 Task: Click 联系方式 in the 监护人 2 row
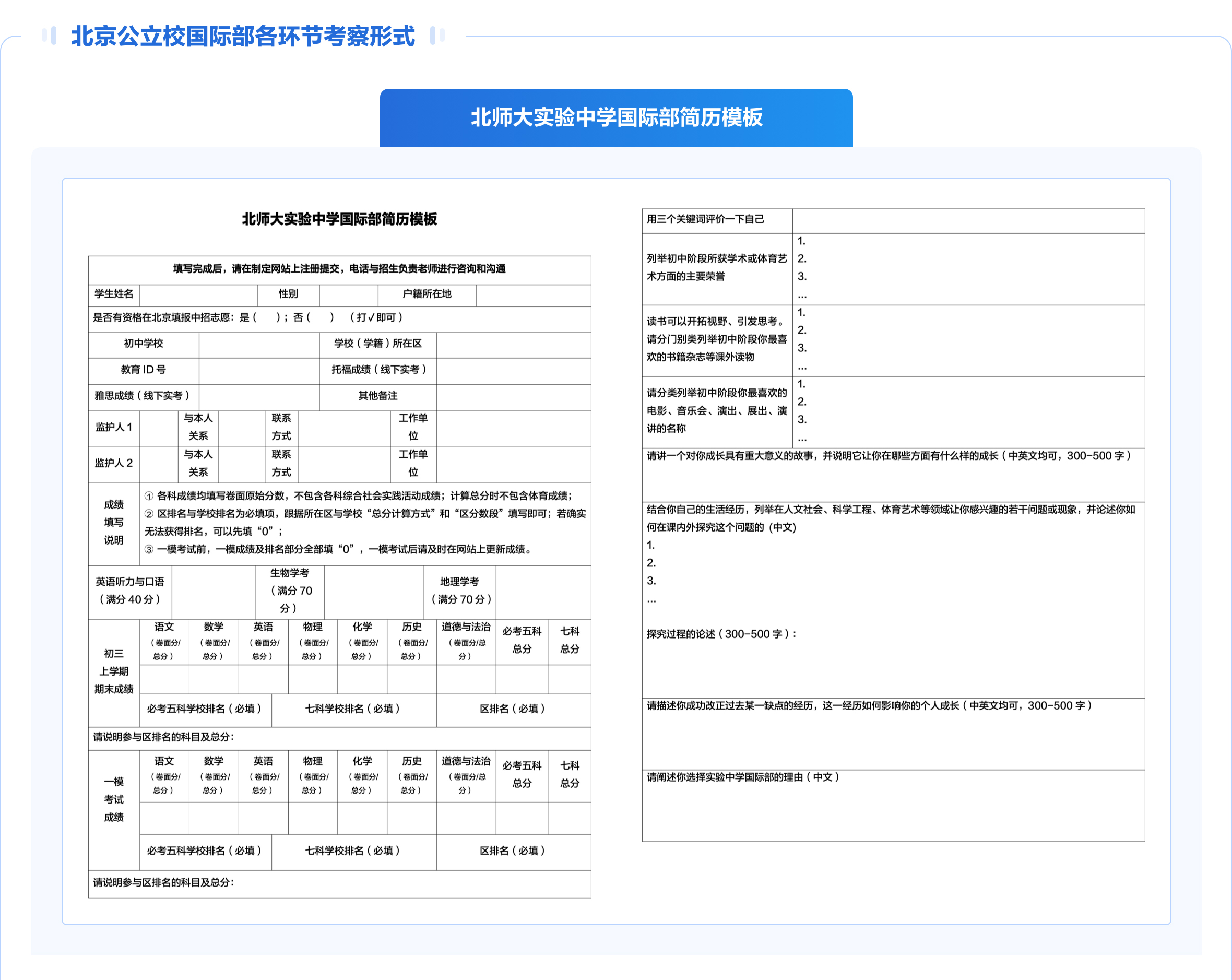click(x=281, y=464)
